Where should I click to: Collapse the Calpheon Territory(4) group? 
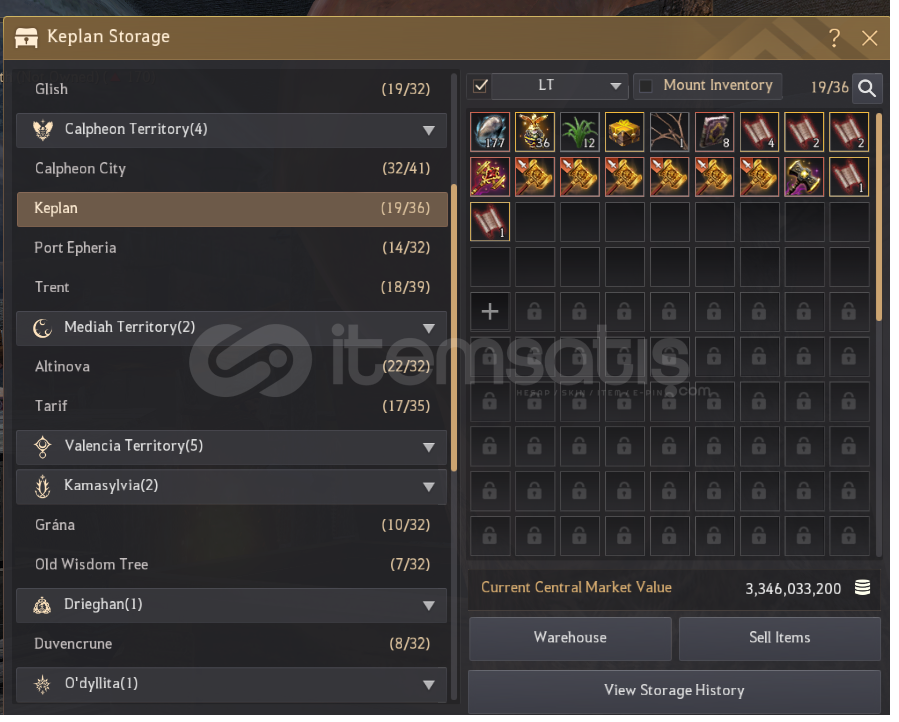pos(233,131)
